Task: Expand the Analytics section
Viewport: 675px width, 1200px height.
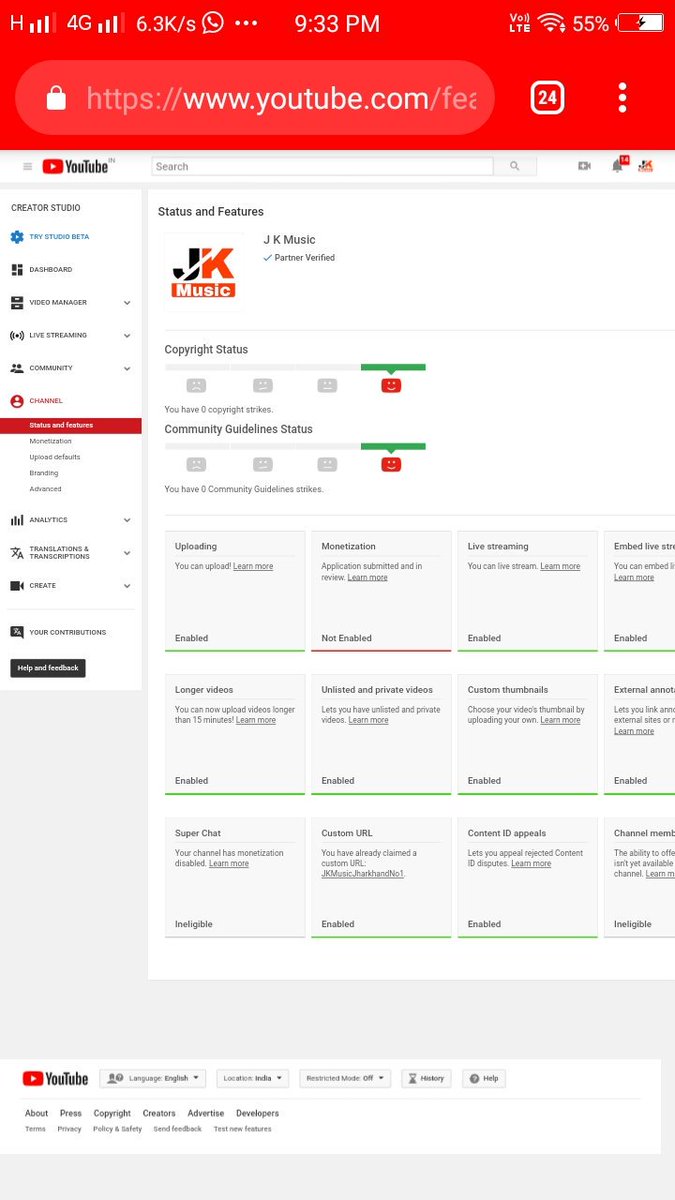Action: pos(127,520)
